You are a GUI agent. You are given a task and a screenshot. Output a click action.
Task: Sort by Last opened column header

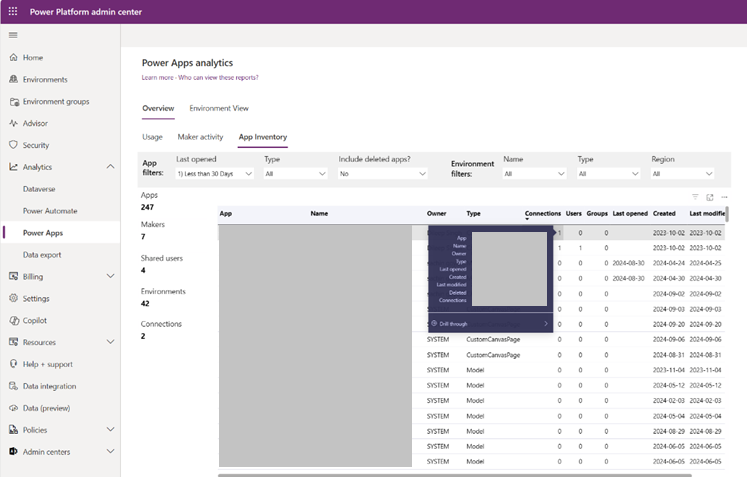click(630, 213)
